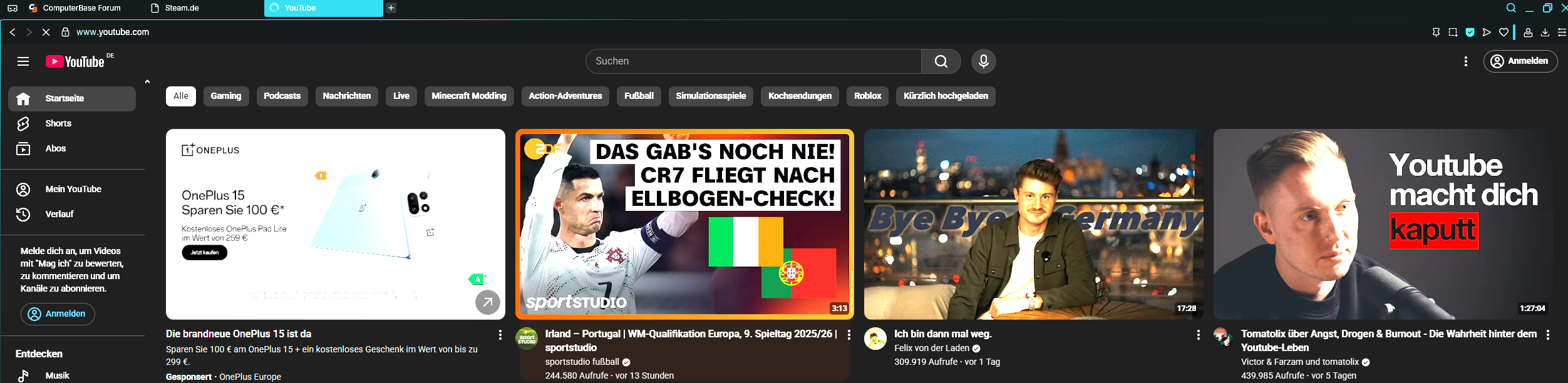This screenshot has width=1568, height=383.
Task: Select the Kochsendungen filter chip
Action: pos(800,96)
